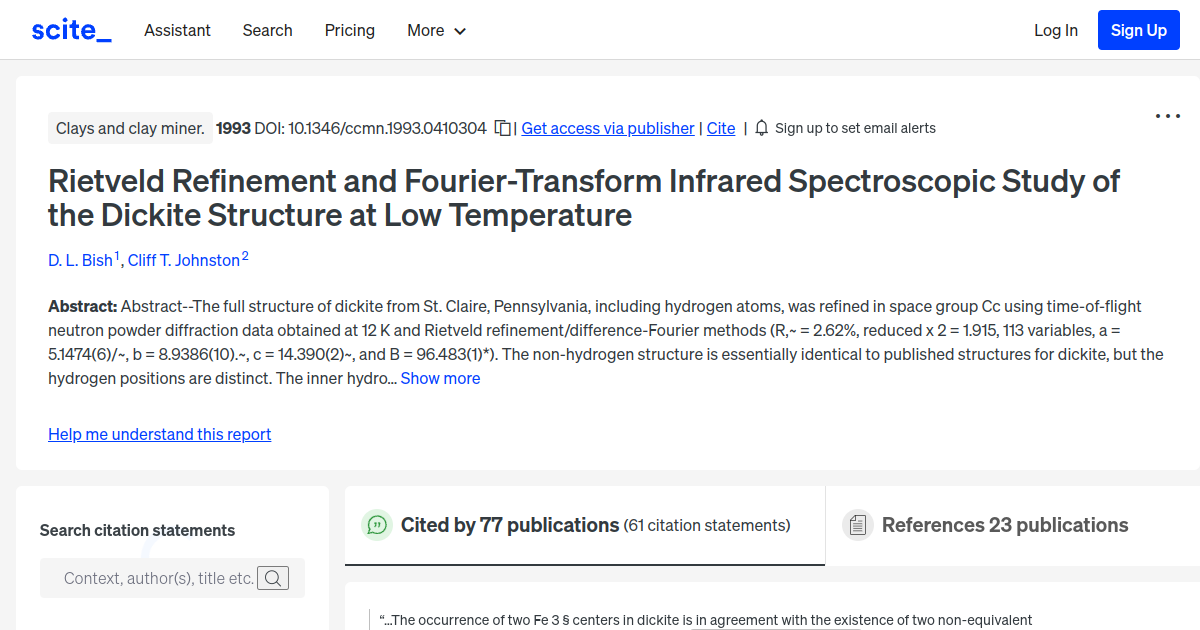Open the Pricing page
The height and width of the screenshot is (630, 1200).
tap(349, 30)
